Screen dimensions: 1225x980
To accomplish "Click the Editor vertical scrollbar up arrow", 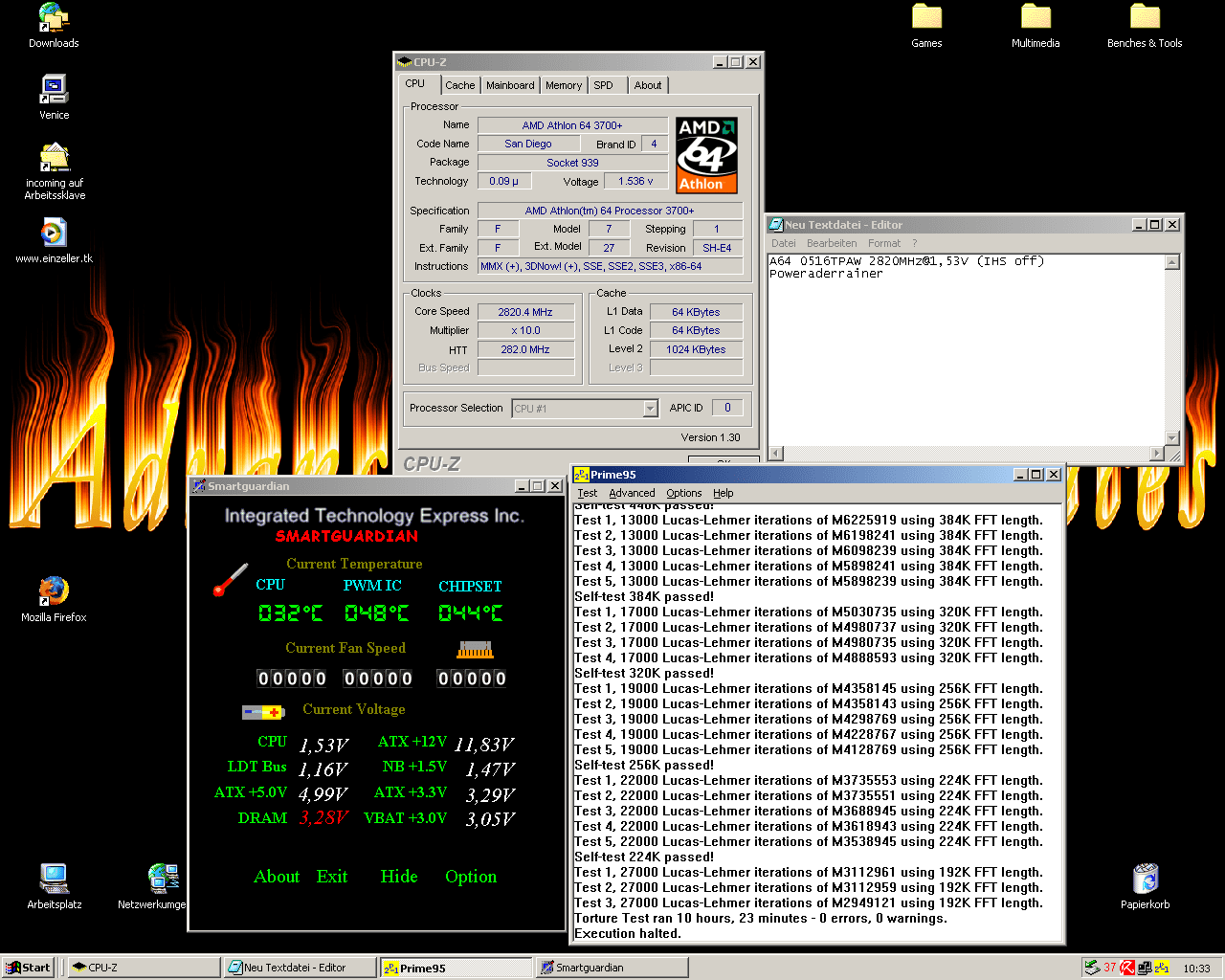I will click(1172, 262).
